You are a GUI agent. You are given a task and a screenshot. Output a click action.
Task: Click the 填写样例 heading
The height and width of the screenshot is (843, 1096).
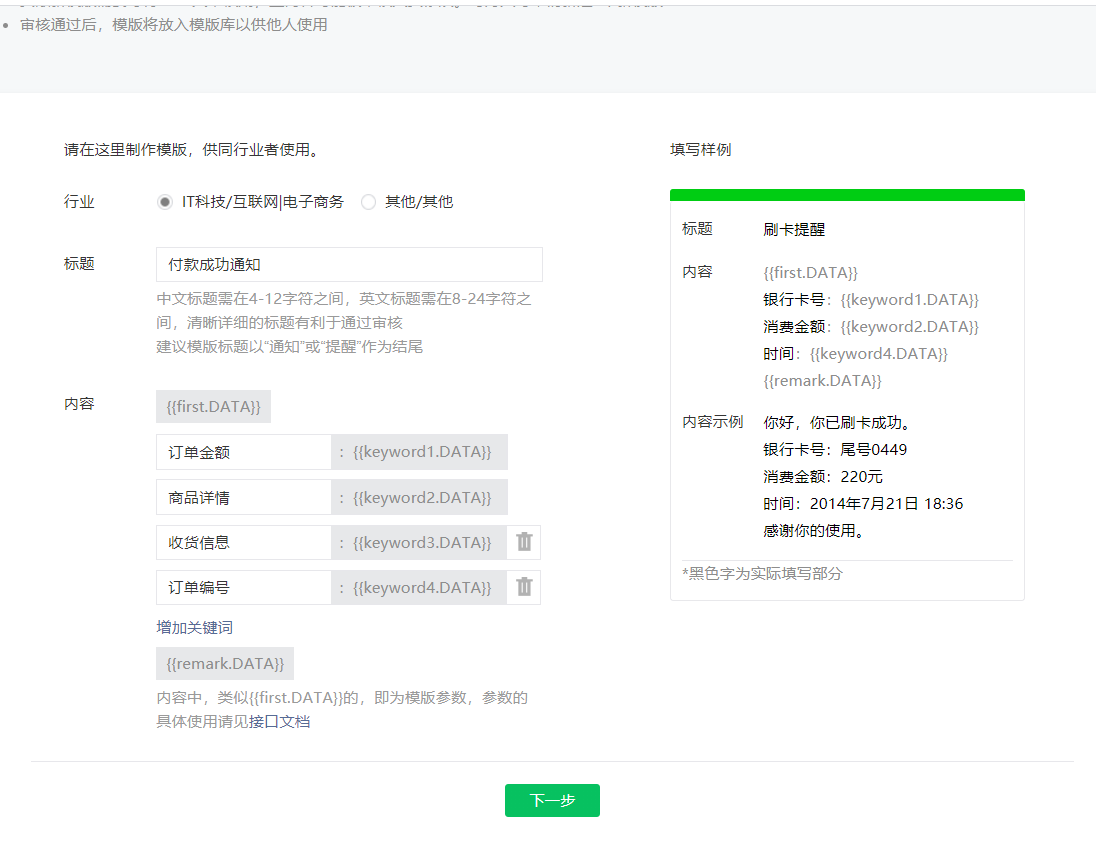700,150
